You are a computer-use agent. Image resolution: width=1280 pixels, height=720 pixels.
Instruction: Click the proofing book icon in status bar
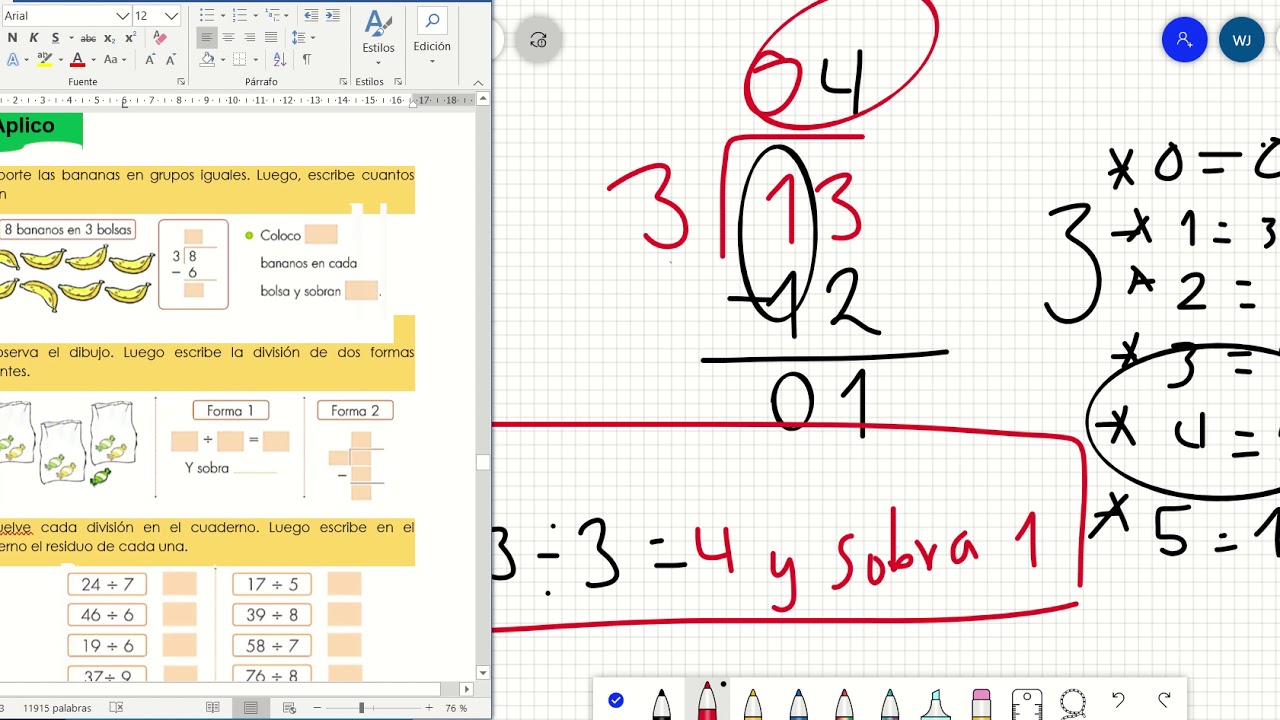(116, 708)
